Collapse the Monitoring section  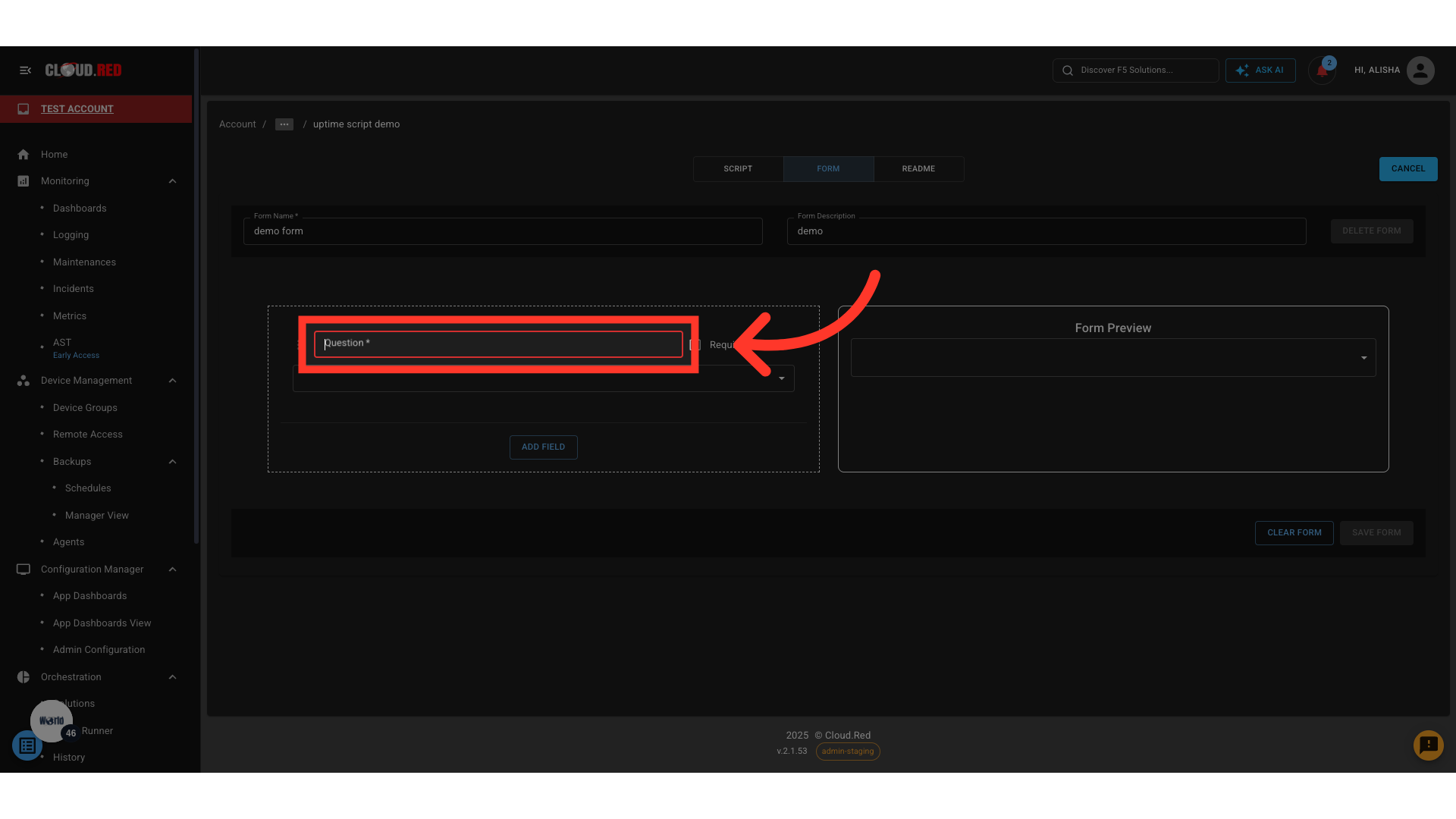(x=172, y=181)
